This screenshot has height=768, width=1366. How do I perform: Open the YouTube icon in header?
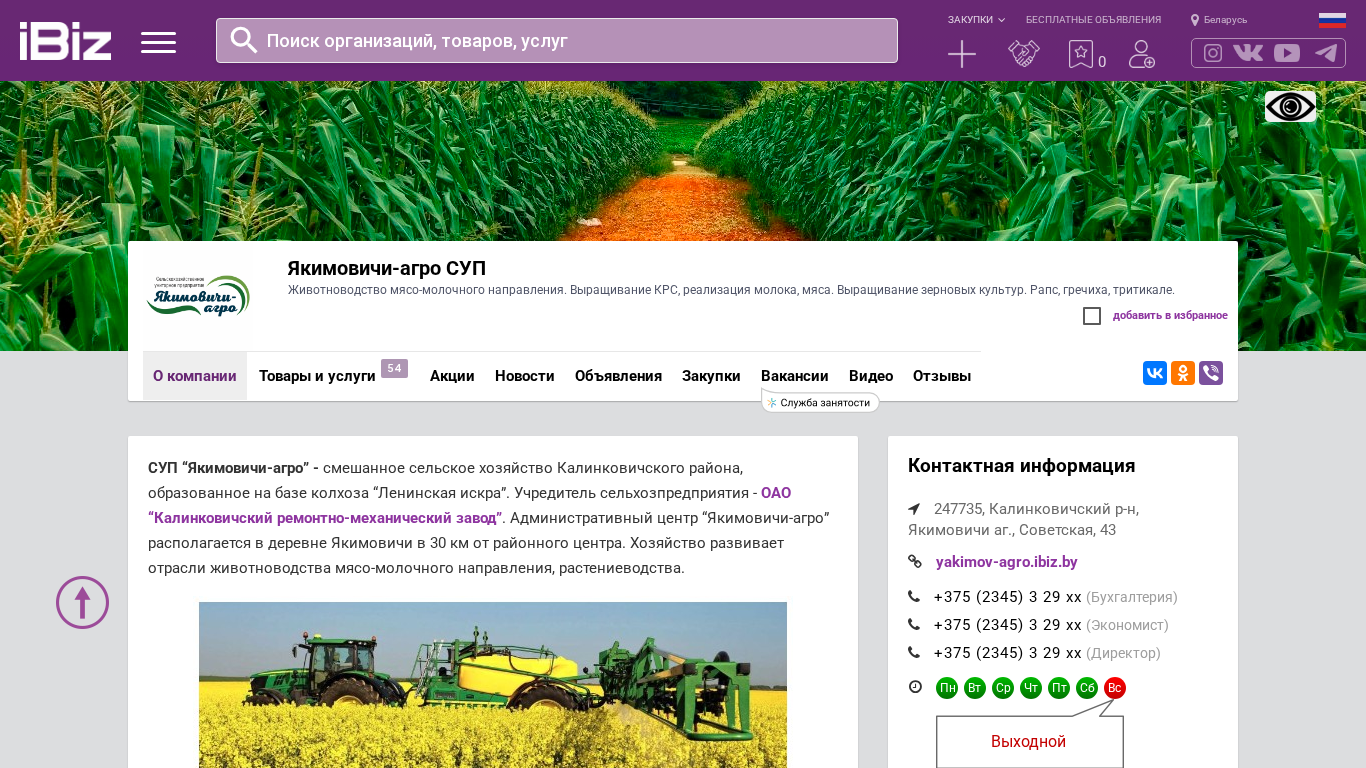point(1287,53)
